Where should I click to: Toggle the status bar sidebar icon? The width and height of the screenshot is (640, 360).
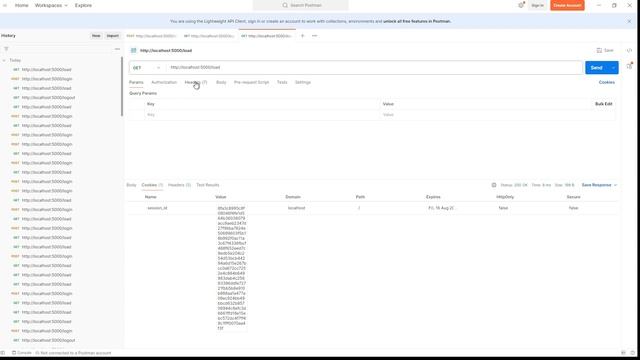click(3, 353)
